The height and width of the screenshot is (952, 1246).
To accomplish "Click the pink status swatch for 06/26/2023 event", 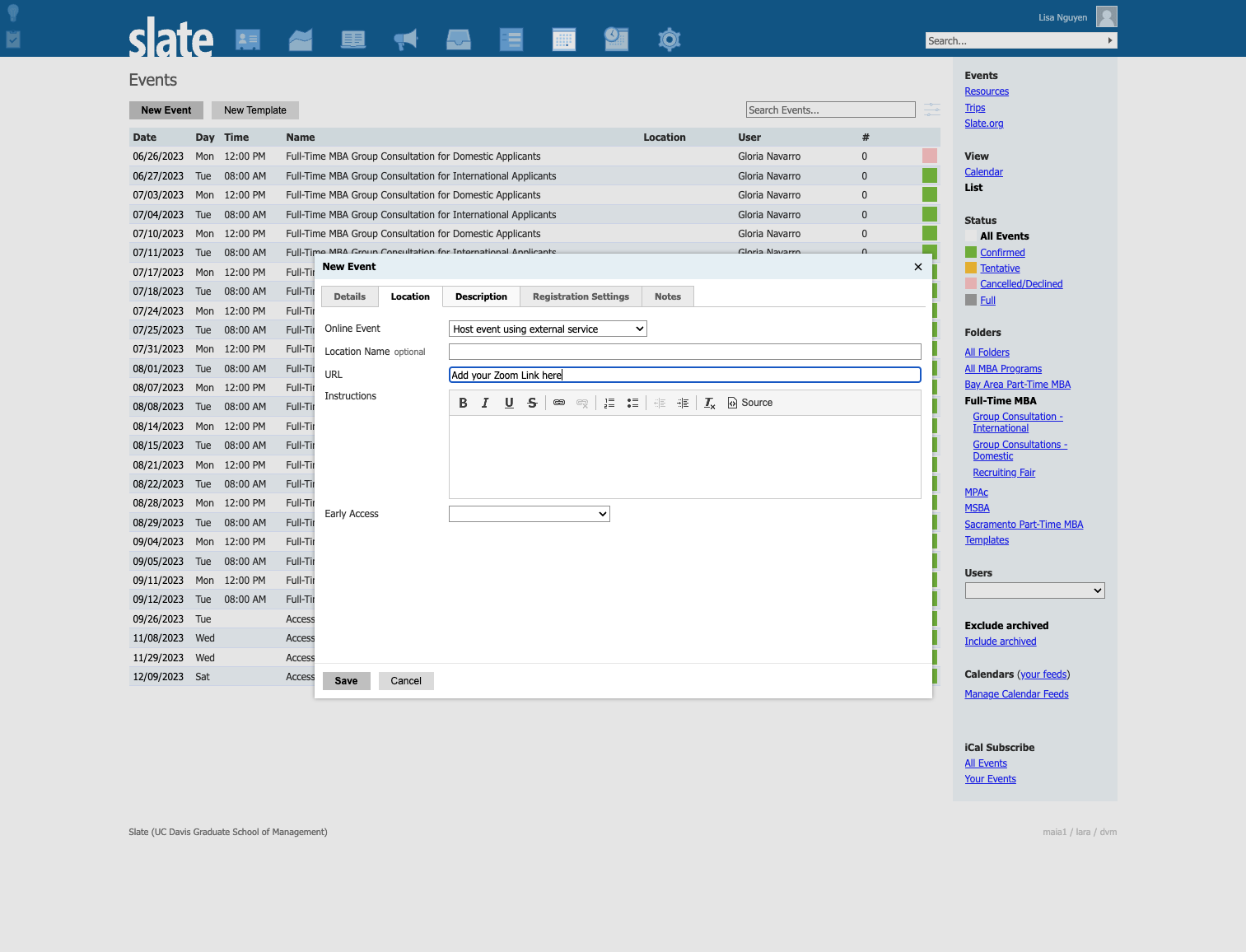I will (930, 156).
